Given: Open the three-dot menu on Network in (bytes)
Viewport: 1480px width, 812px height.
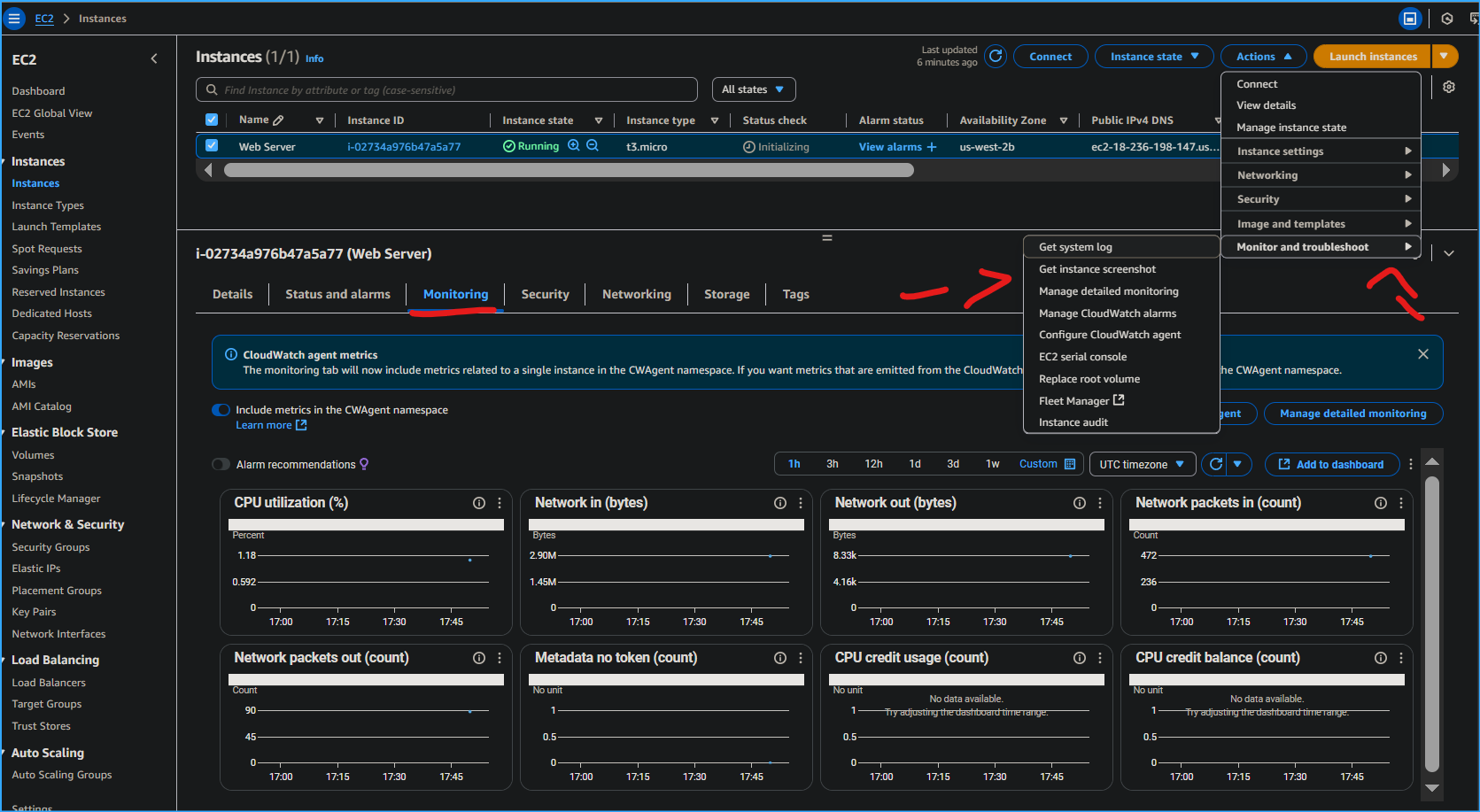Looking at the screenshot, I should pos(800,502).
